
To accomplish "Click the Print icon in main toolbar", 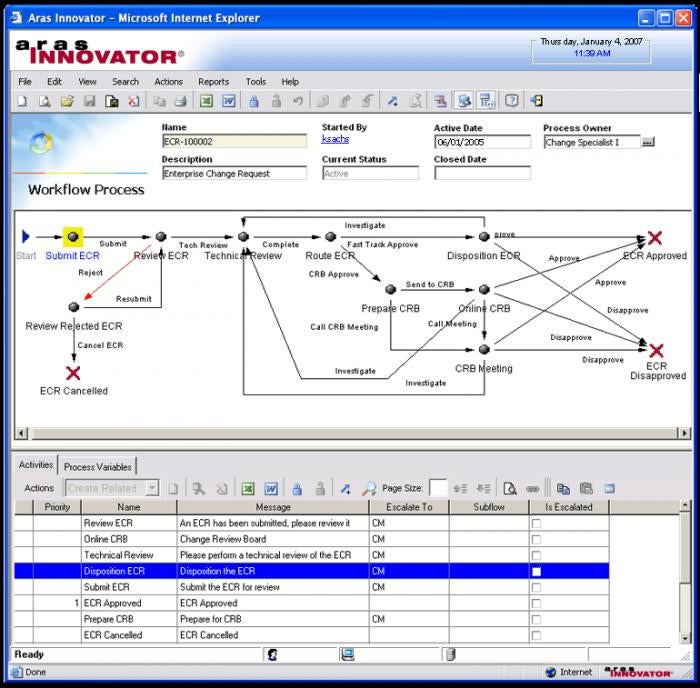I will point(181,101).
